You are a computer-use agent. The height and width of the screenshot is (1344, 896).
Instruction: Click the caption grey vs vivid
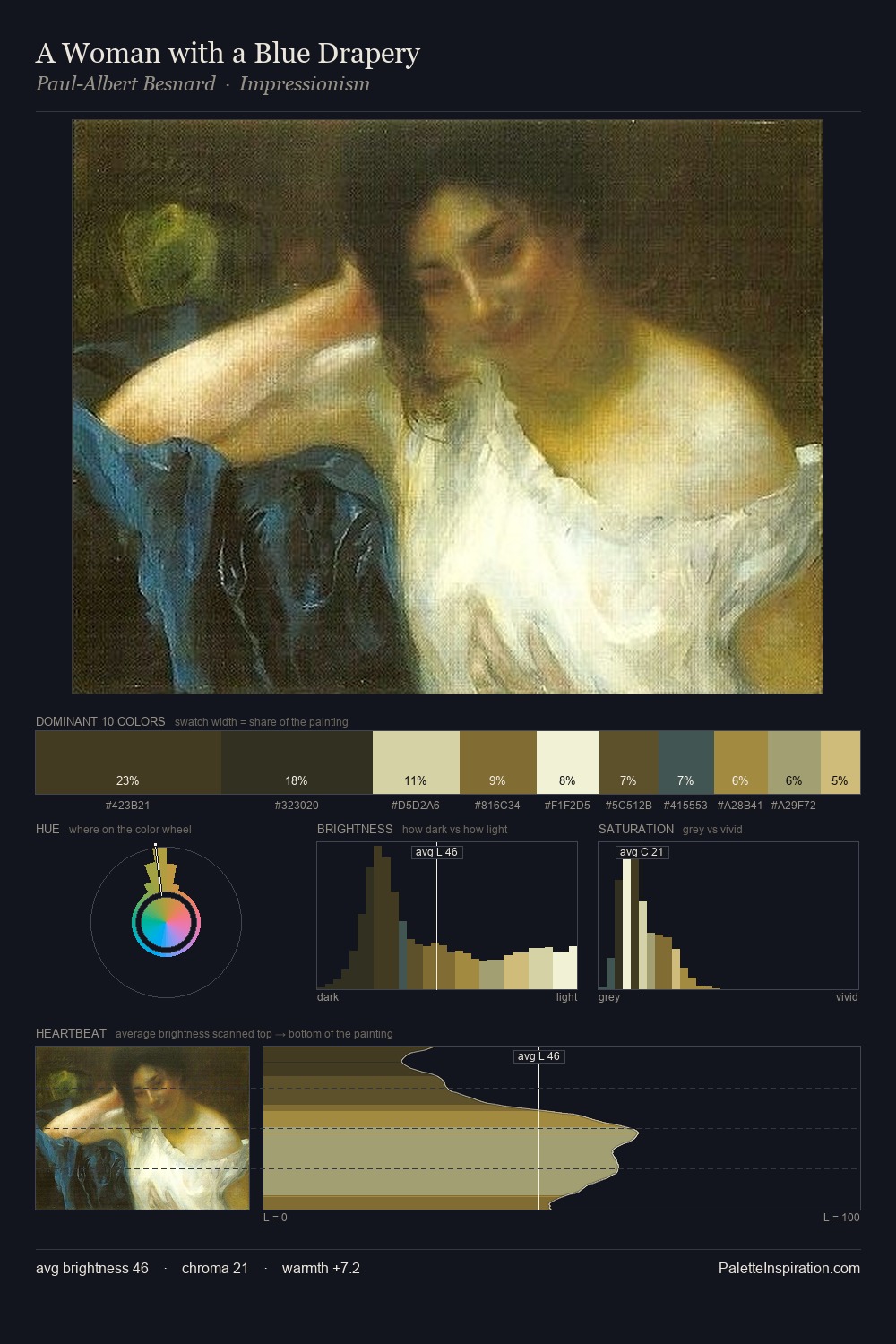click(x=712, y=830)
